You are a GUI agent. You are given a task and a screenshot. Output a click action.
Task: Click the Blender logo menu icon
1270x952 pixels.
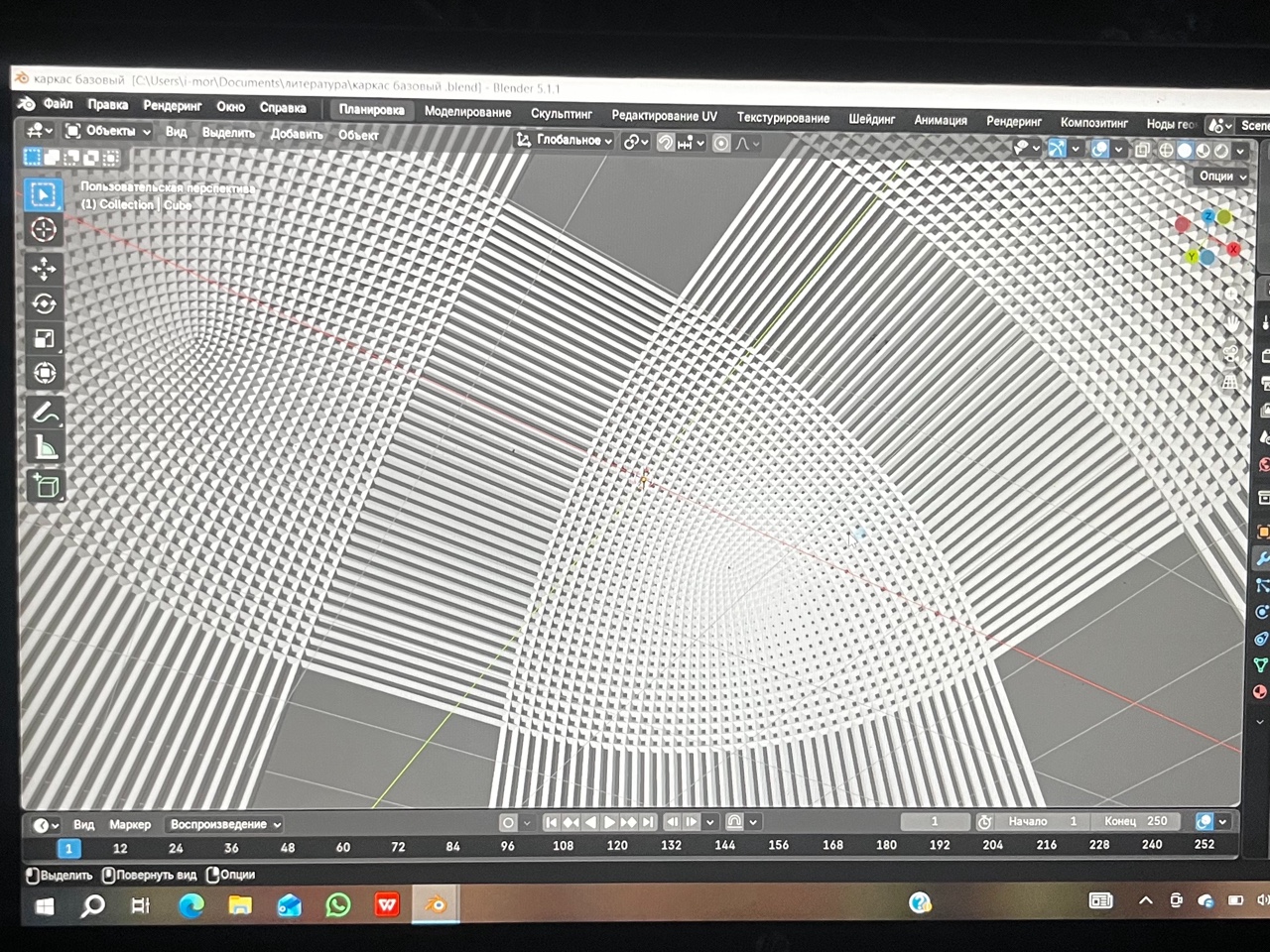click(x=26, y=103)
